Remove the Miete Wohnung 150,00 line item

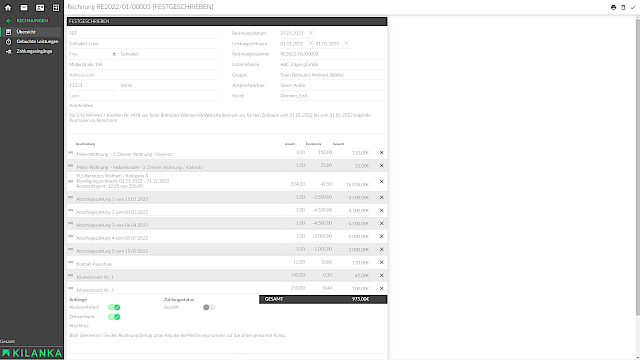[382, 153]
